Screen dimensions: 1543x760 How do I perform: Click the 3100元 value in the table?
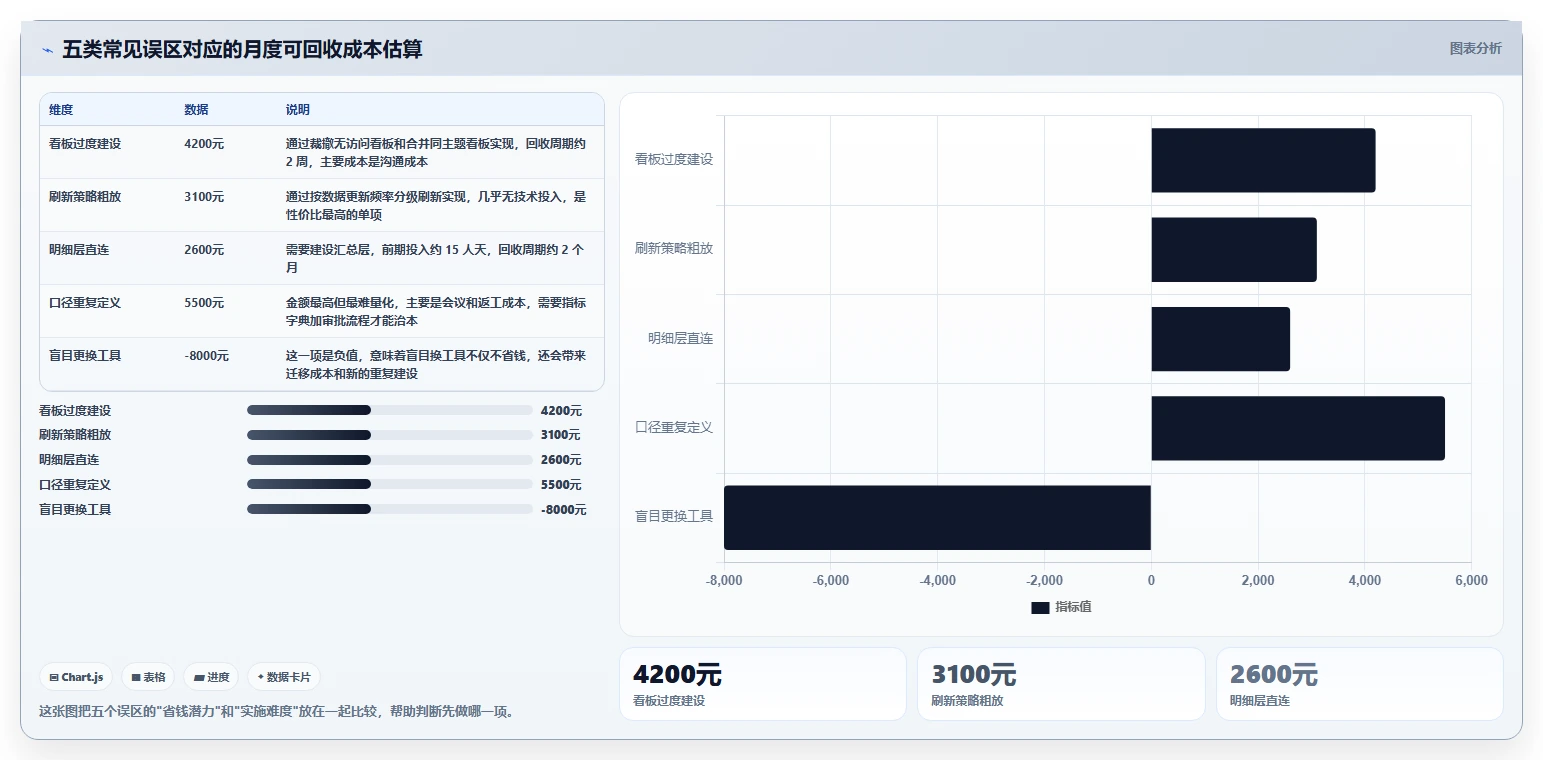pyautogui.click(x=204, y=197)
